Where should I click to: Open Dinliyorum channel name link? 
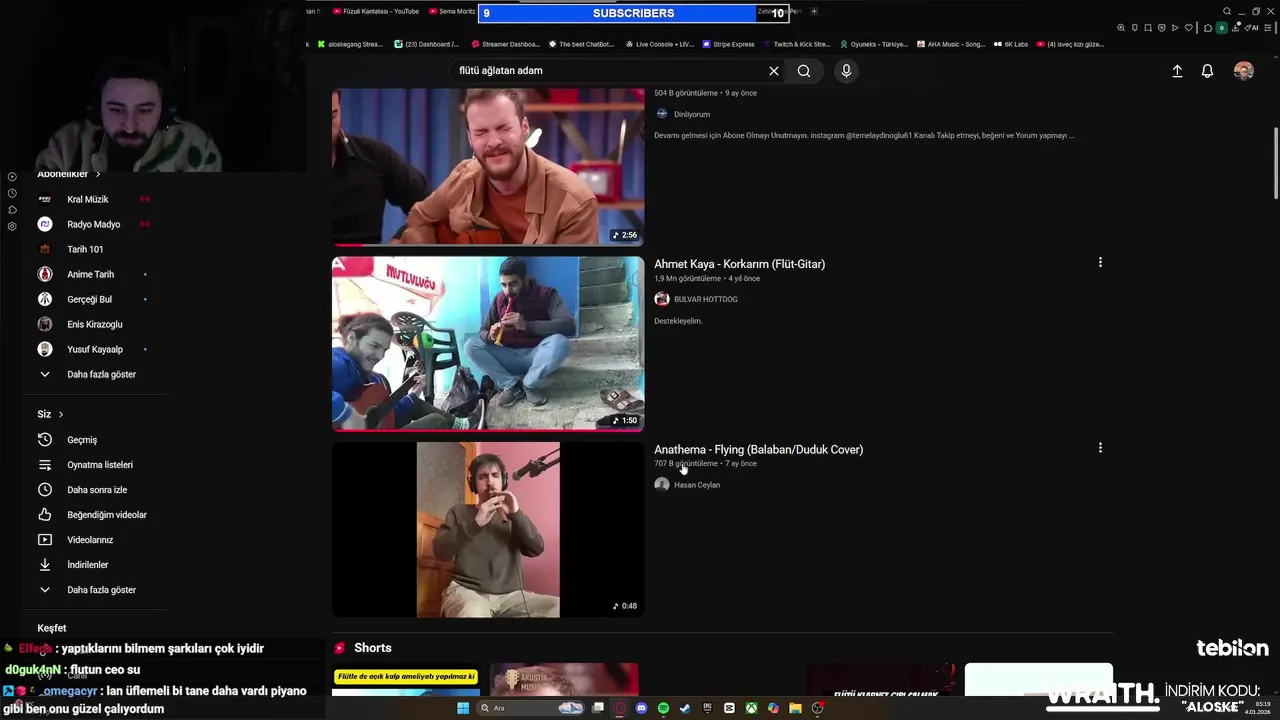coord(692,114)
